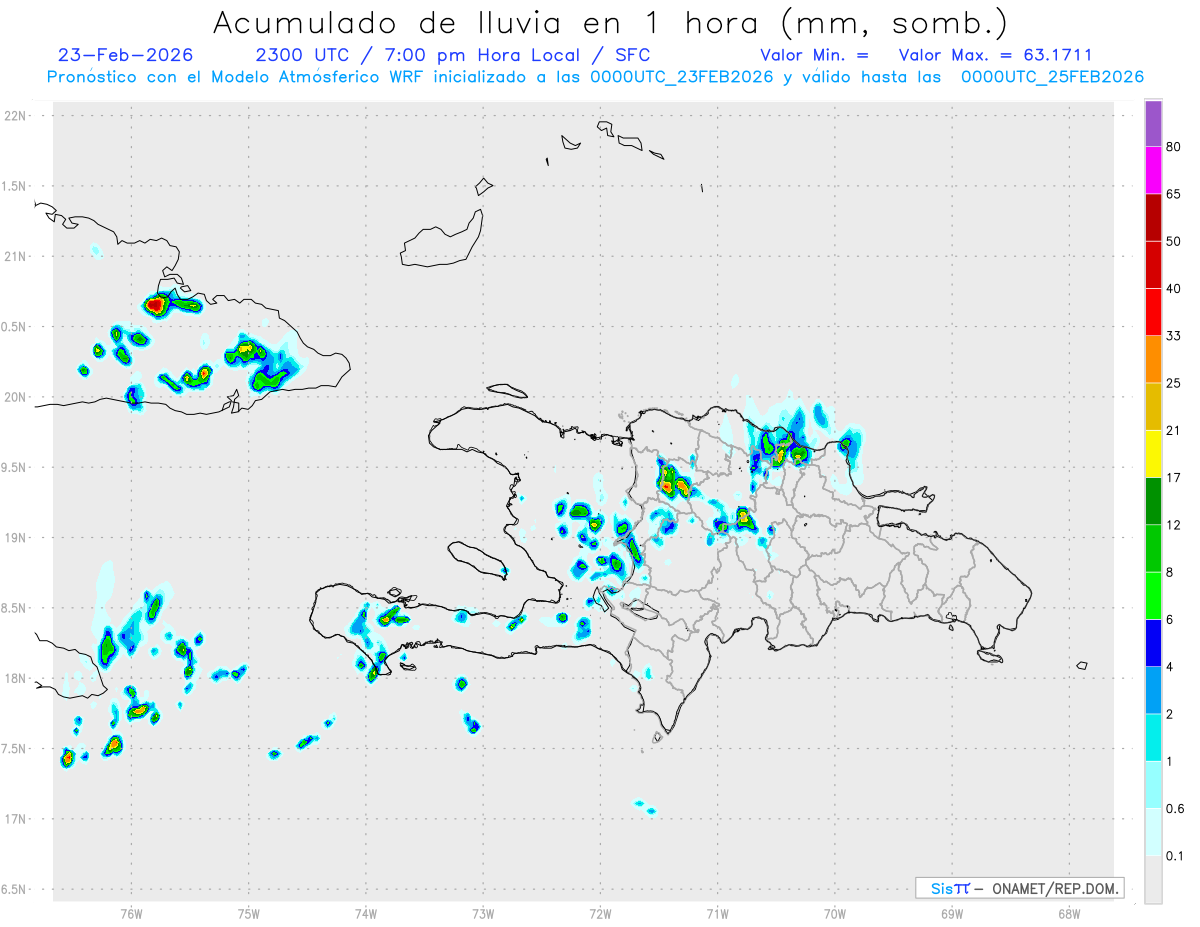Click the colorbar value '65'
Screen dimensions: 1200x927
coord(1174,194)
